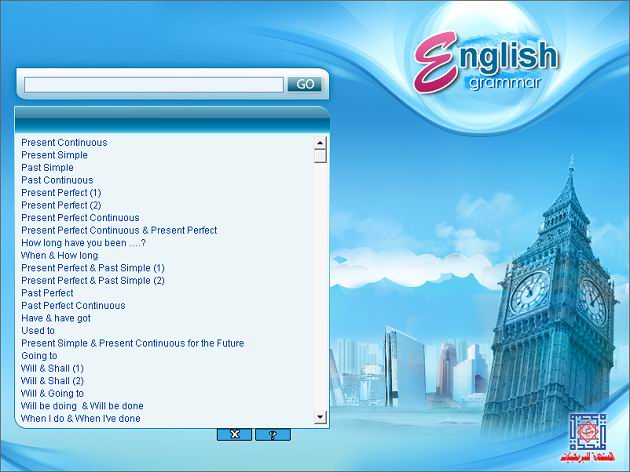Select the Going to lesson

click(39, 356)
